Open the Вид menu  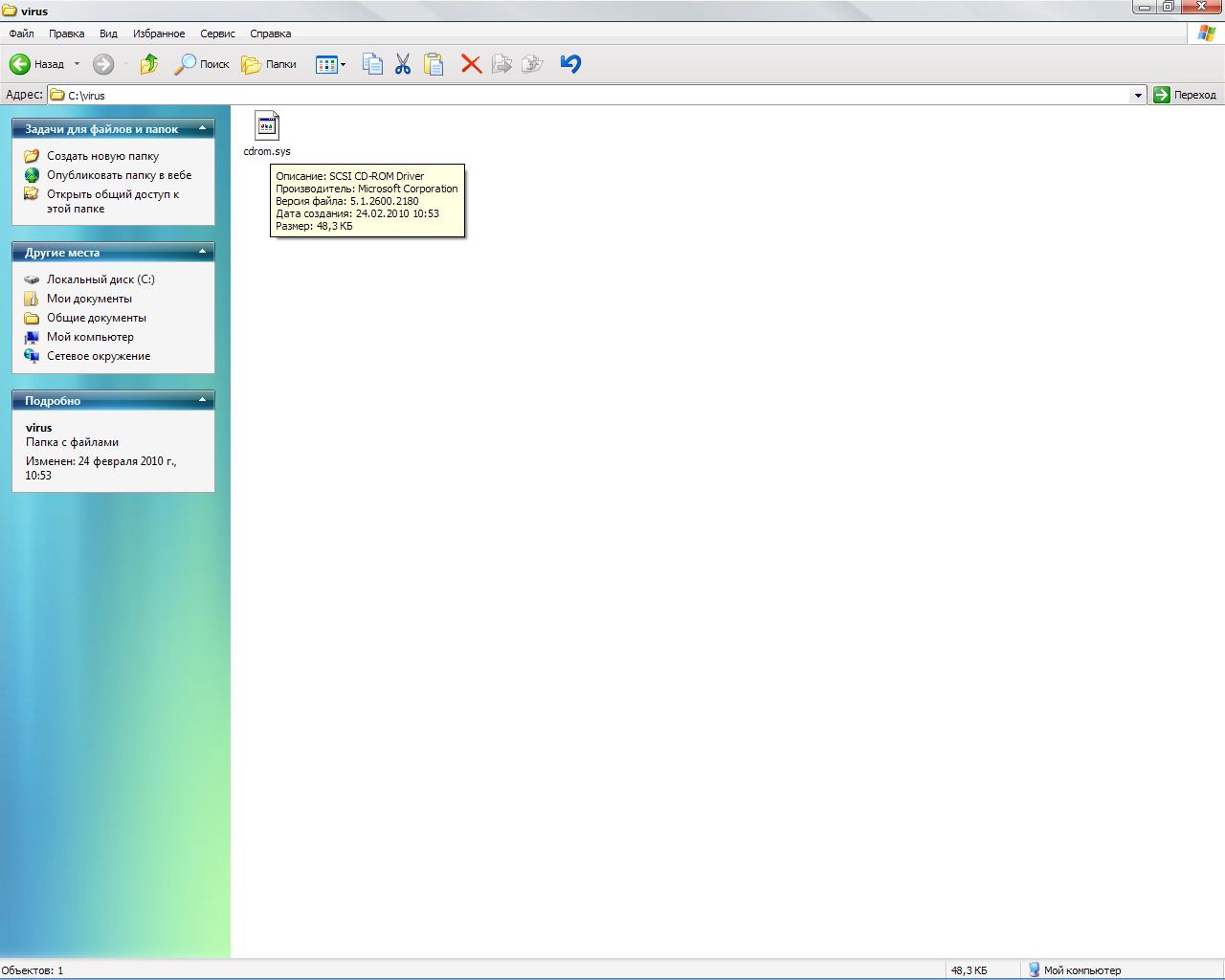pos(108,33)
